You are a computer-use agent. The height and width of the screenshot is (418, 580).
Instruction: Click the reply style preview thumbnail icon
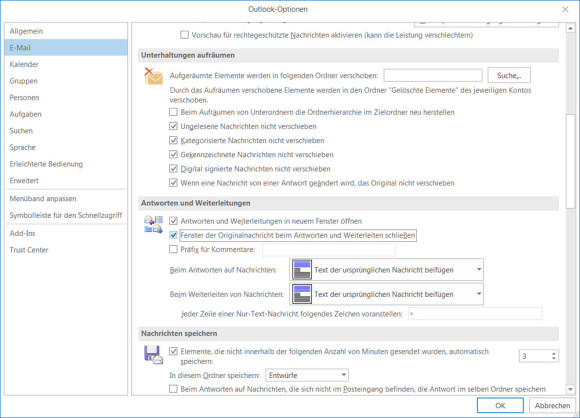[x=302, y=270]
